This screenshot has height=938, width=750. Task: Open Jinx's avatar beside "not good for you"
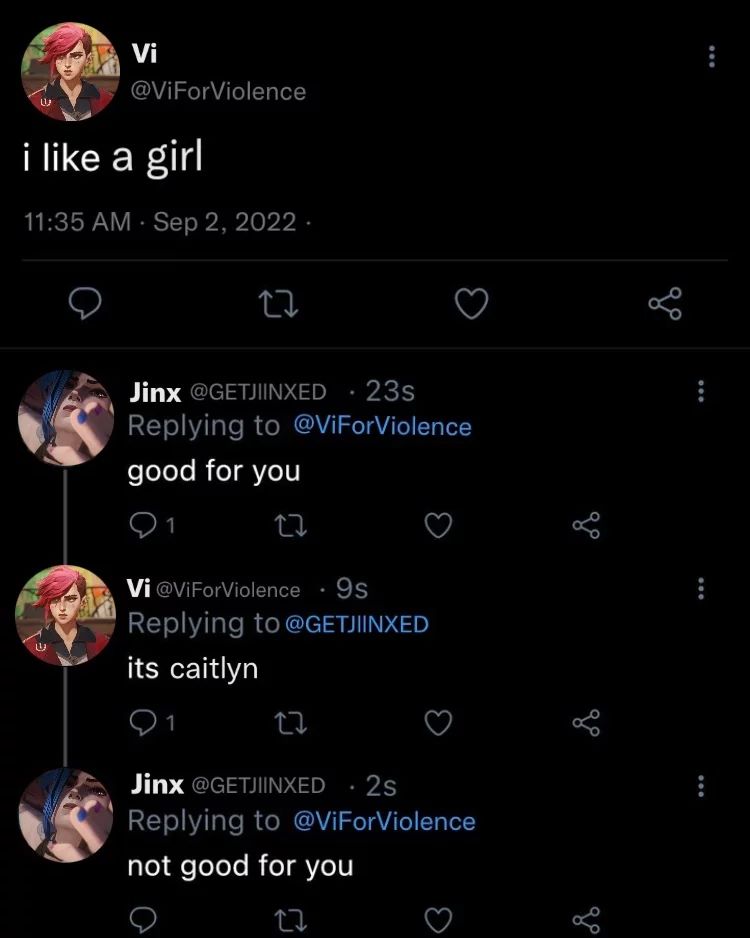[66, 815]
